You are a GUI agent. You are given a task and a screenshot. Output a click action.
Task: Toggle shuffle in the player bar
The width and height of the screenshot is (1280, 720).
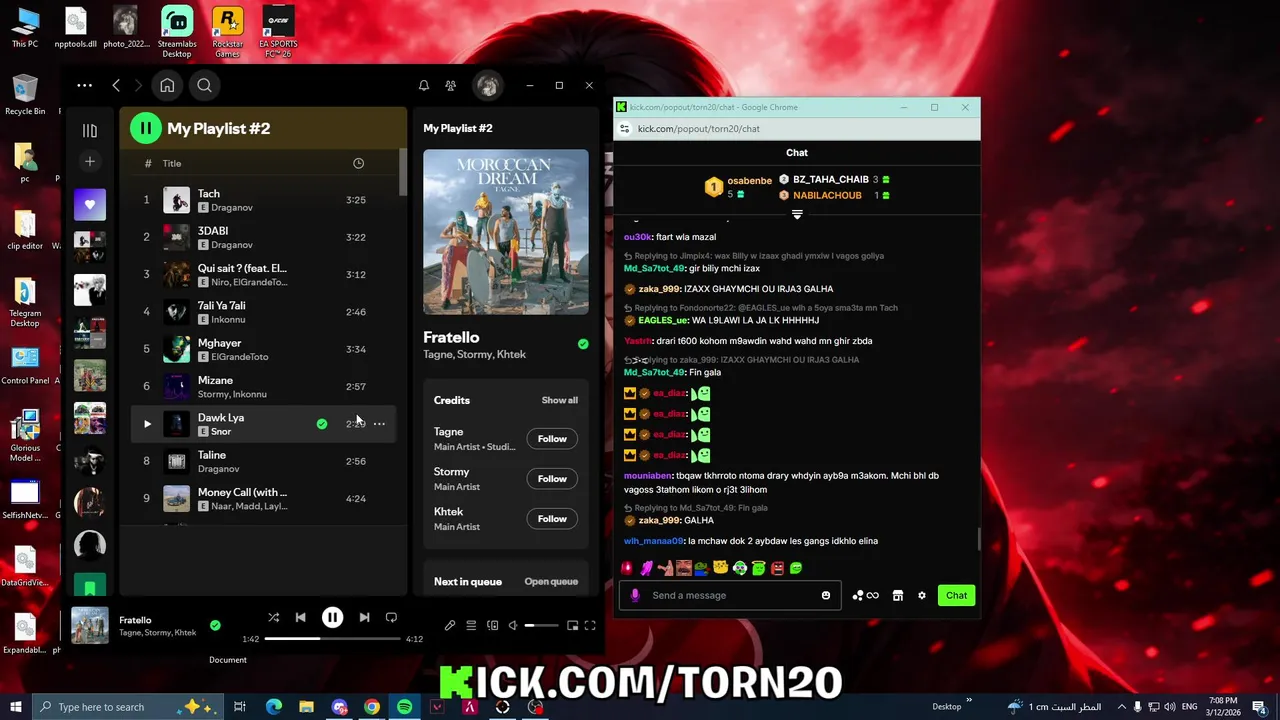(273, 618)
